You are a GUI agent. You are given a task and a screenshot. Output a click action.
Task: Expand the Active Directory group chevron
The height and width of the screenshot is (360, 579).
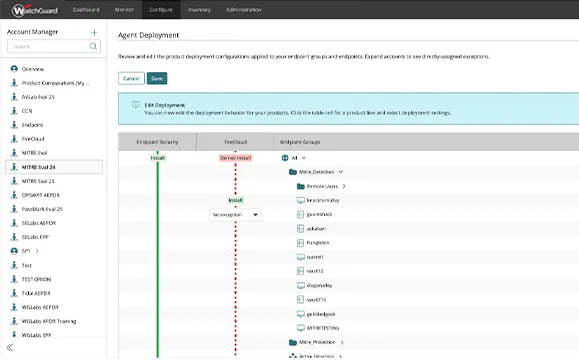(x=340, y=356)
